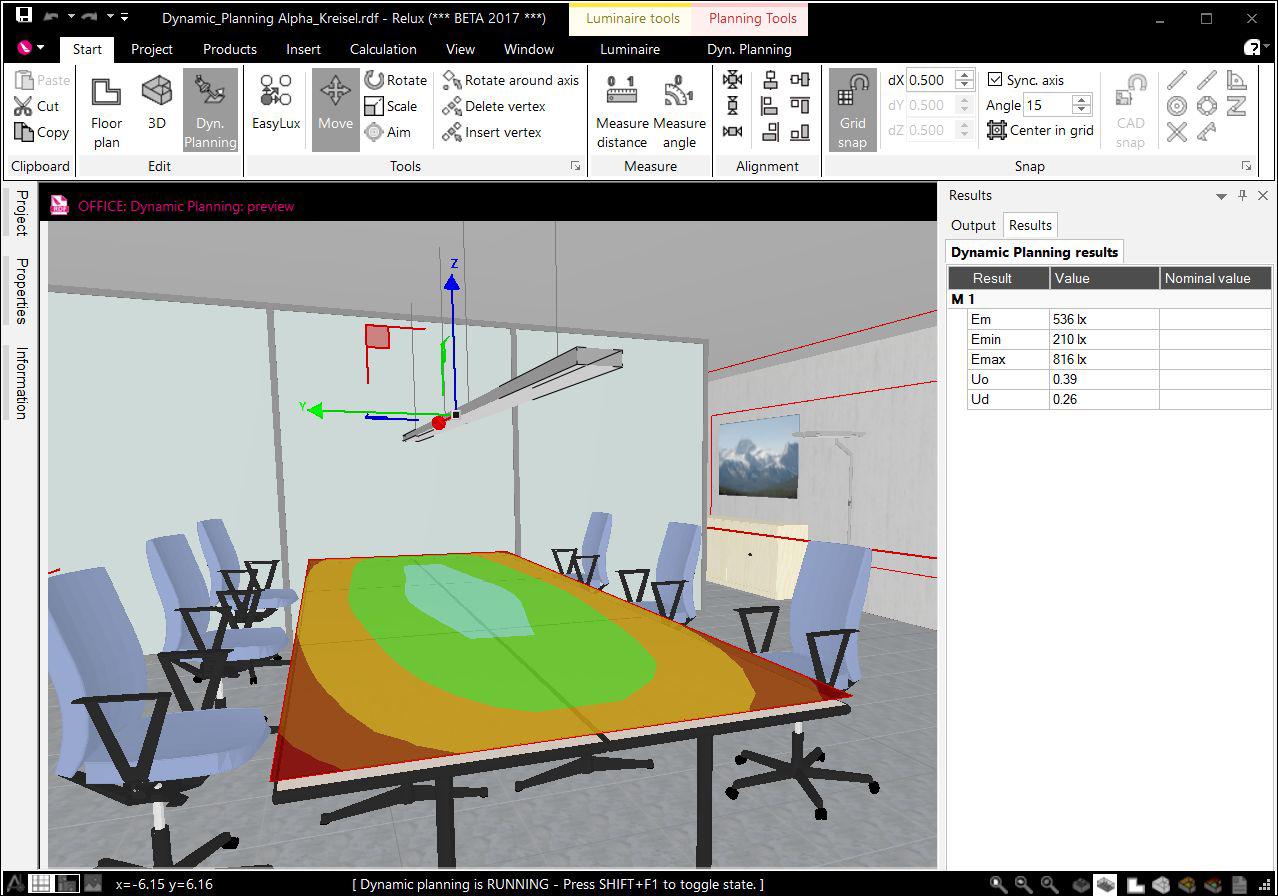Click Insert vertex tool
1278x896 pixels.
point(492,132)
